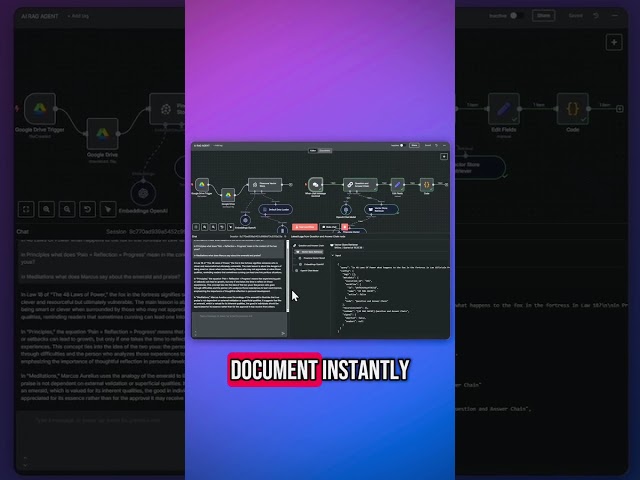The width and height of the screenshot is (640, 480).
Task: Select Google Drive node in background window
Action: pos(102,133)
